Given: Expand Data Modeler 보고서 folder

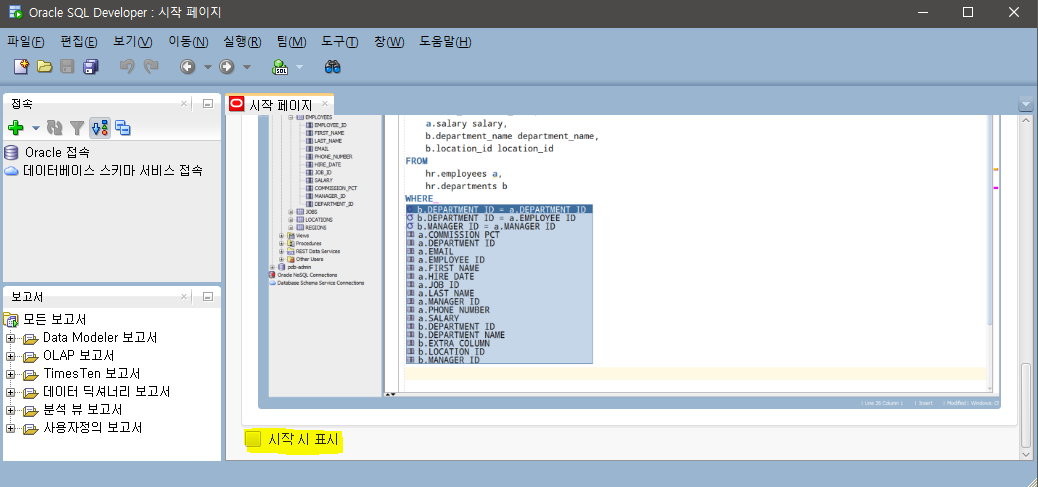Looking at the screenshot, I should pos(11,339).
